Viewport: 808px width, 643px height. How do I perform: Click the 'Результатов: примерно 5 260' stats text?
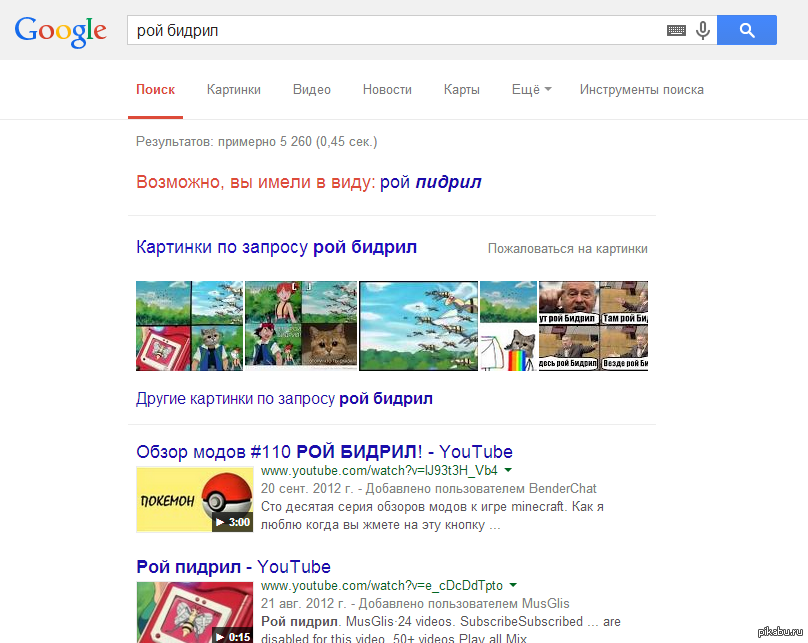point(257,142)
